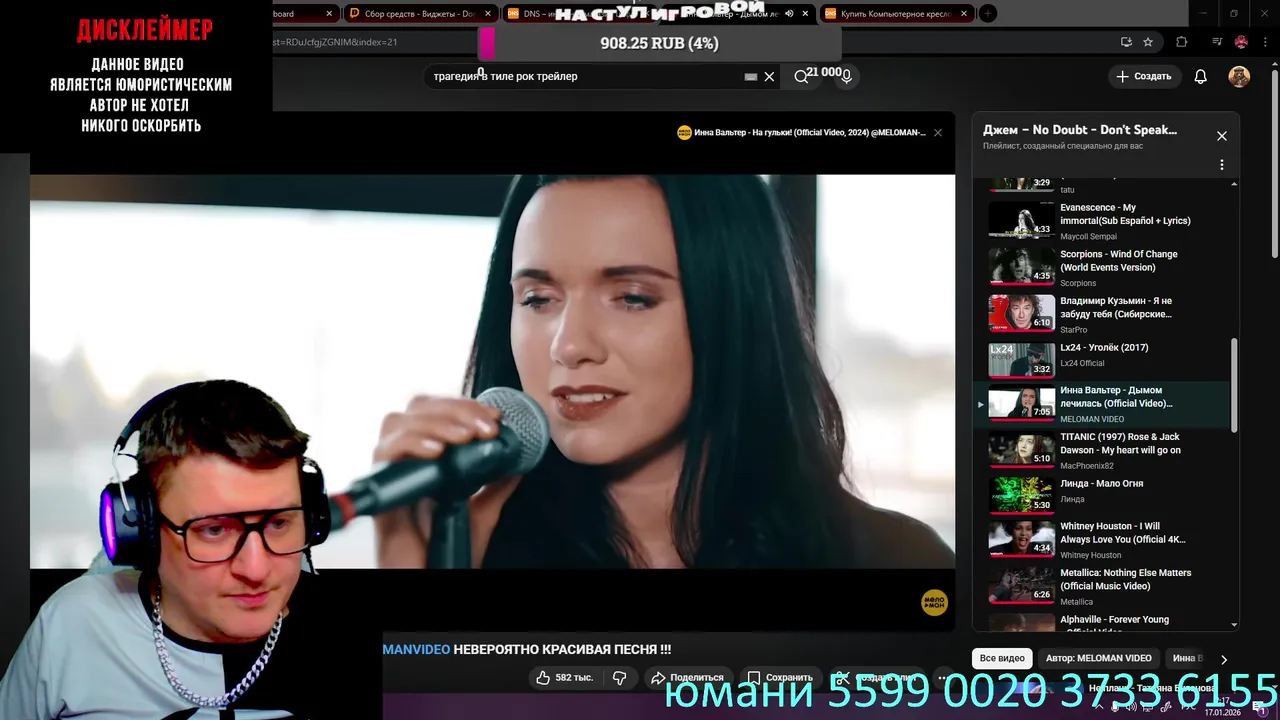This screenshot has height=720, width=1280.
Task: Open media control icon in browser toolbar
Action: coord(1217,42)
